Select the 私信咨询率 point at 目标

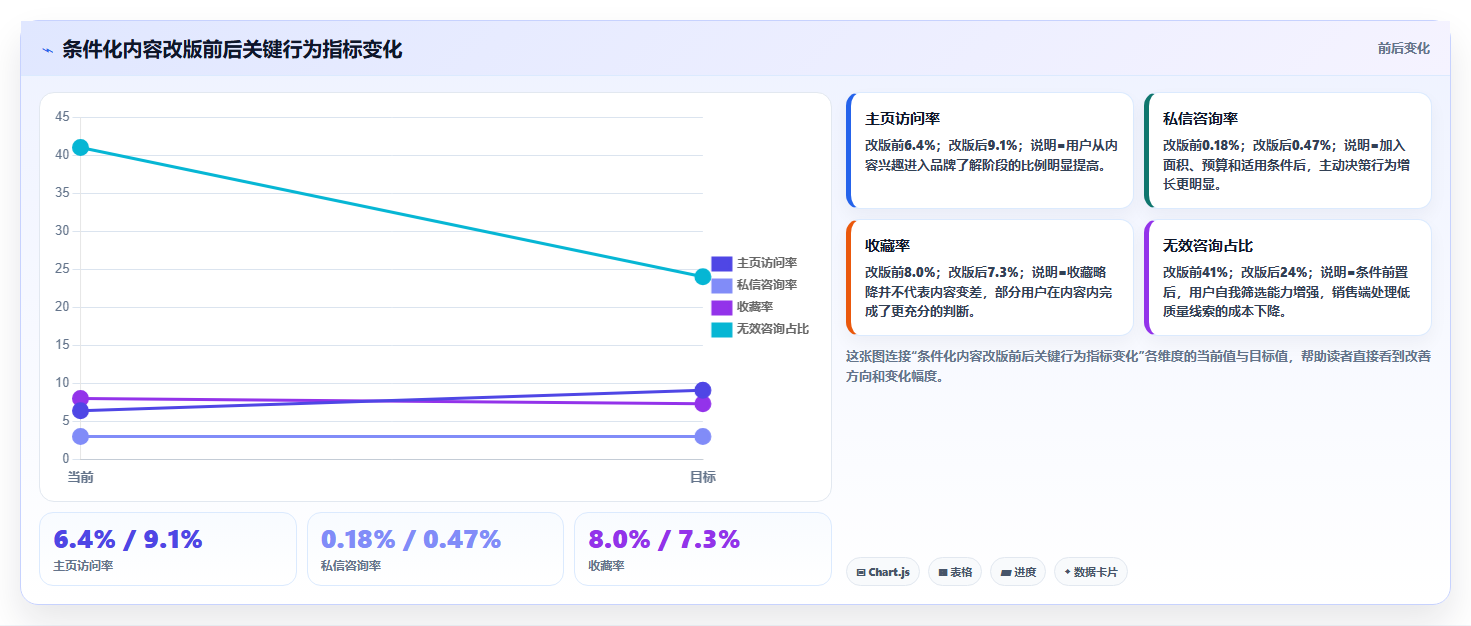pos(703,436)
